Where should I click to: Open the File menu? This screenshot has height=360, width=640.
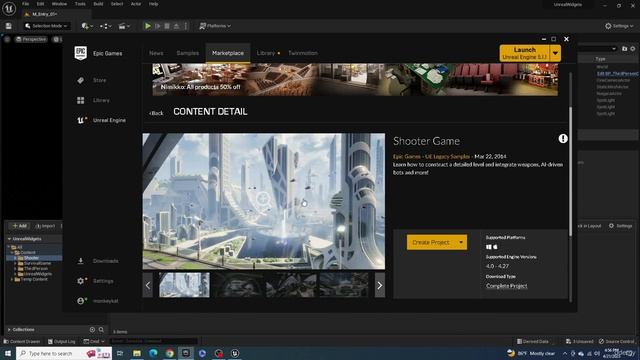pyautogui.click(x=25, y=4)
